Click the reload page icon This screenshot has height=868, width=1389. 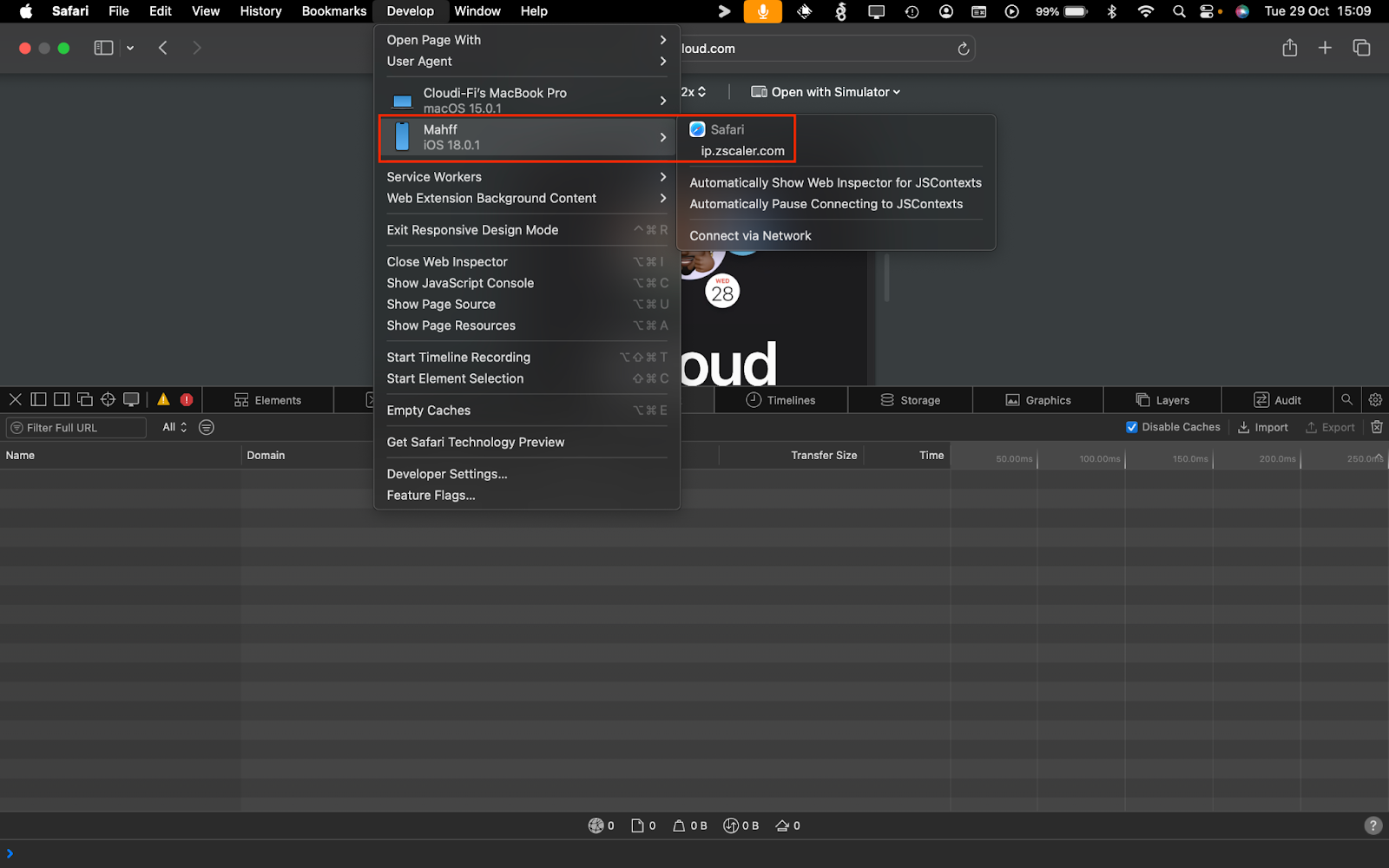[x=963, y=49]
